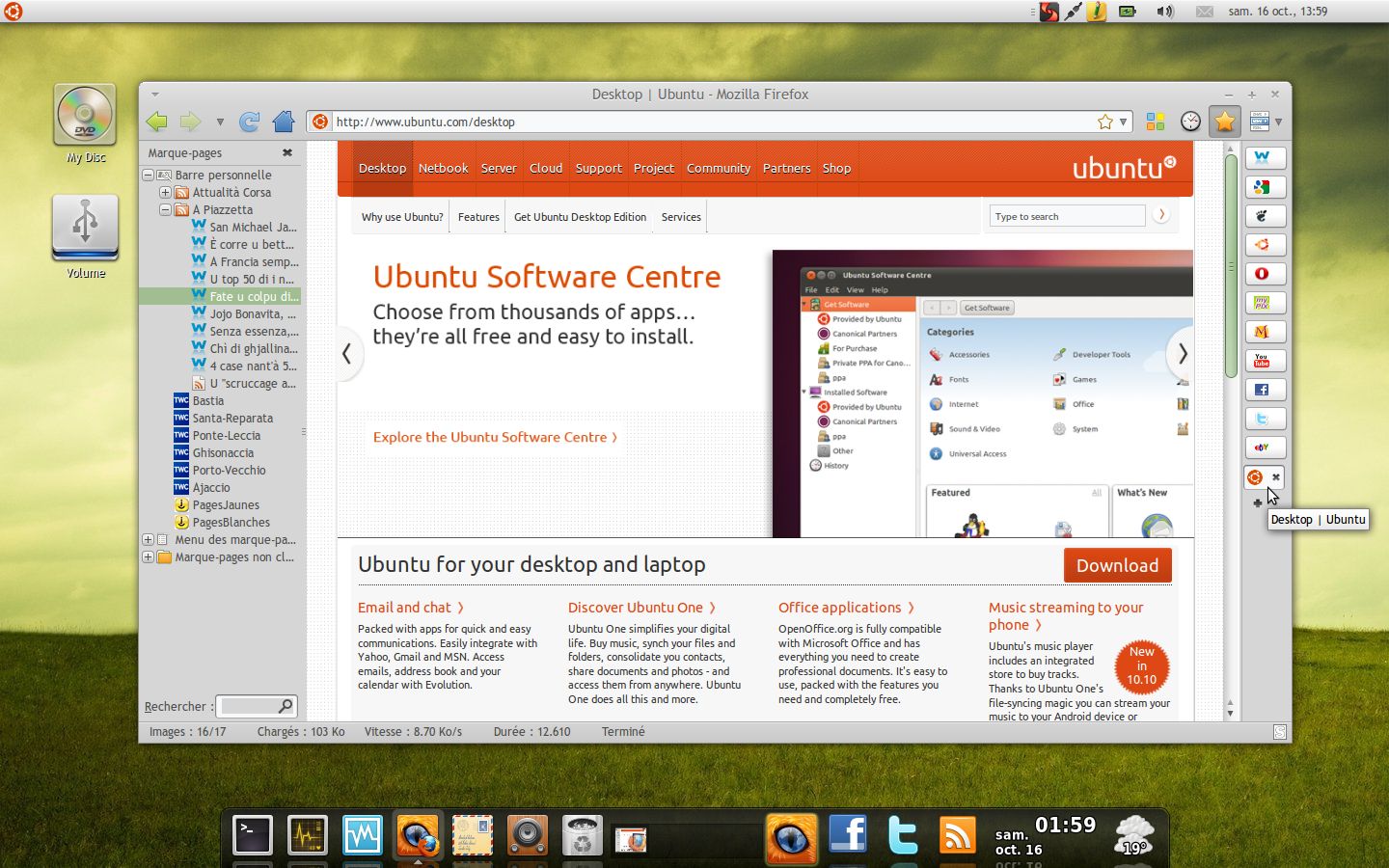
Task: Expand Menu des marque-pages folder
Action: point(149,539)
